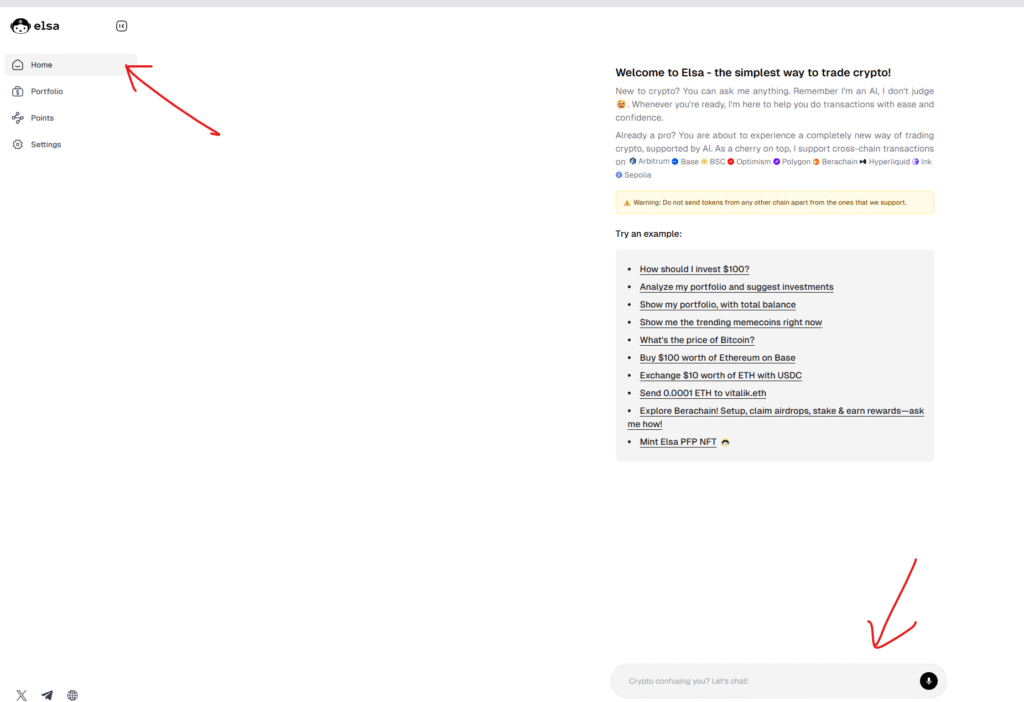Click 'Send 0.0001 ETH to vitalik.eth' example
Image resolution: width=1024 pixels, height=702 pixels.
tap(703, 392)
